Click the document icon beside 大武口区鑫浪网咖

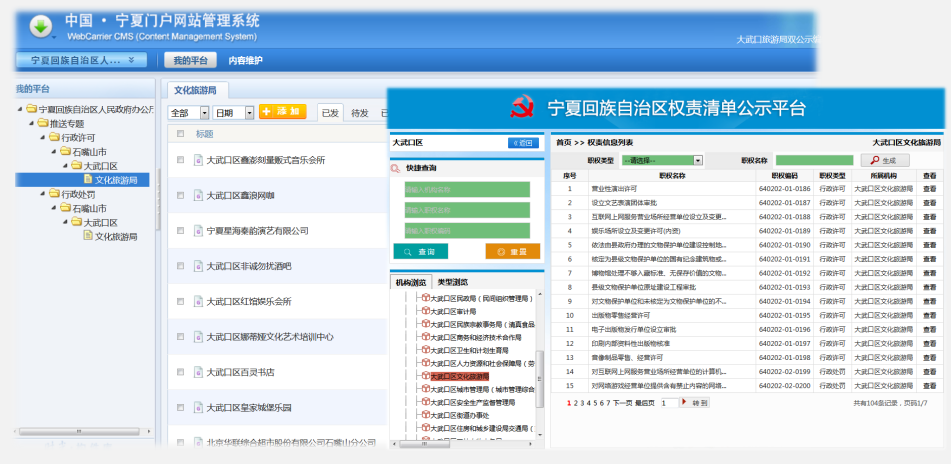(198, 195)
